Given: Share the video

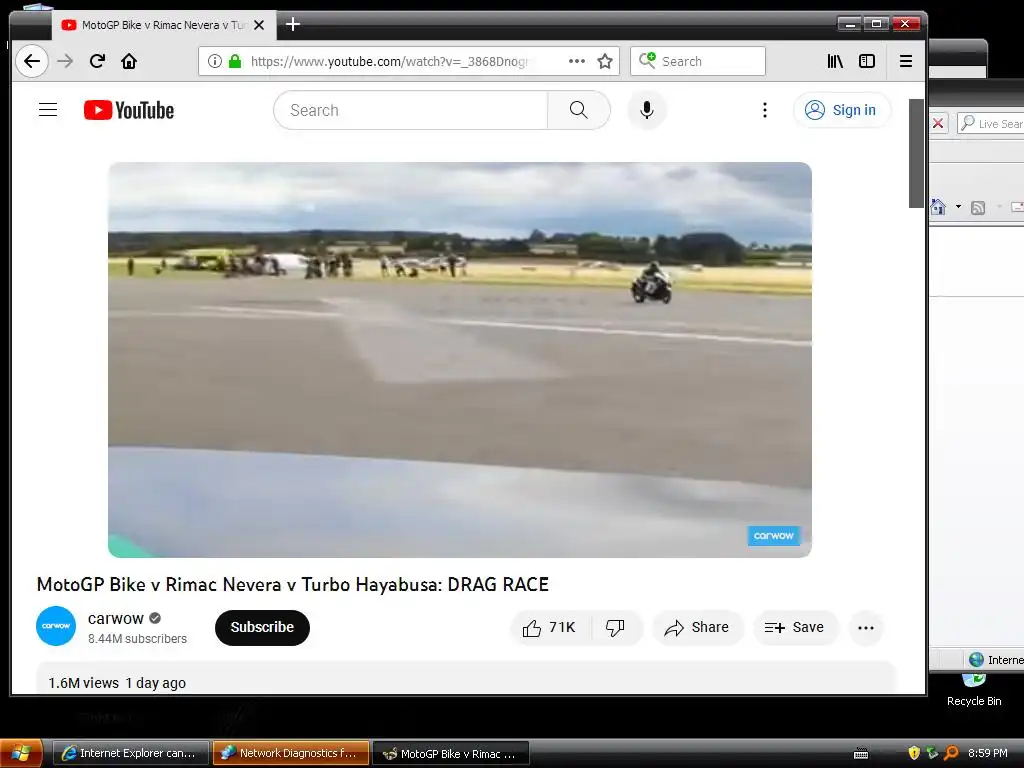Looking at the screenshot, I should (x=697, y=628).
